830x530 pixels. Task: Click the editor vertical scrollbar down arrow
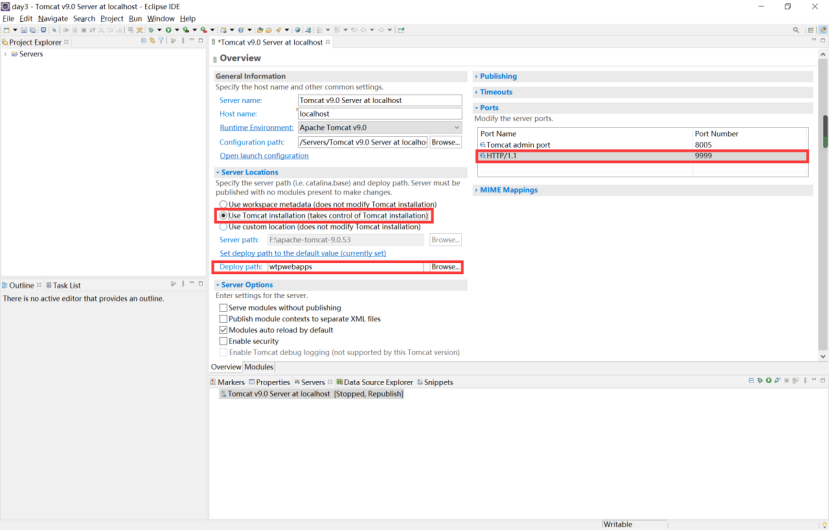pyautogui.click(x=823, y=356)
